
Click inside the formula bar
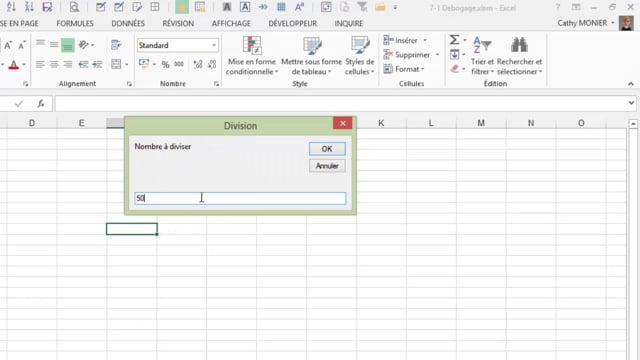click(x=341, y=104)
